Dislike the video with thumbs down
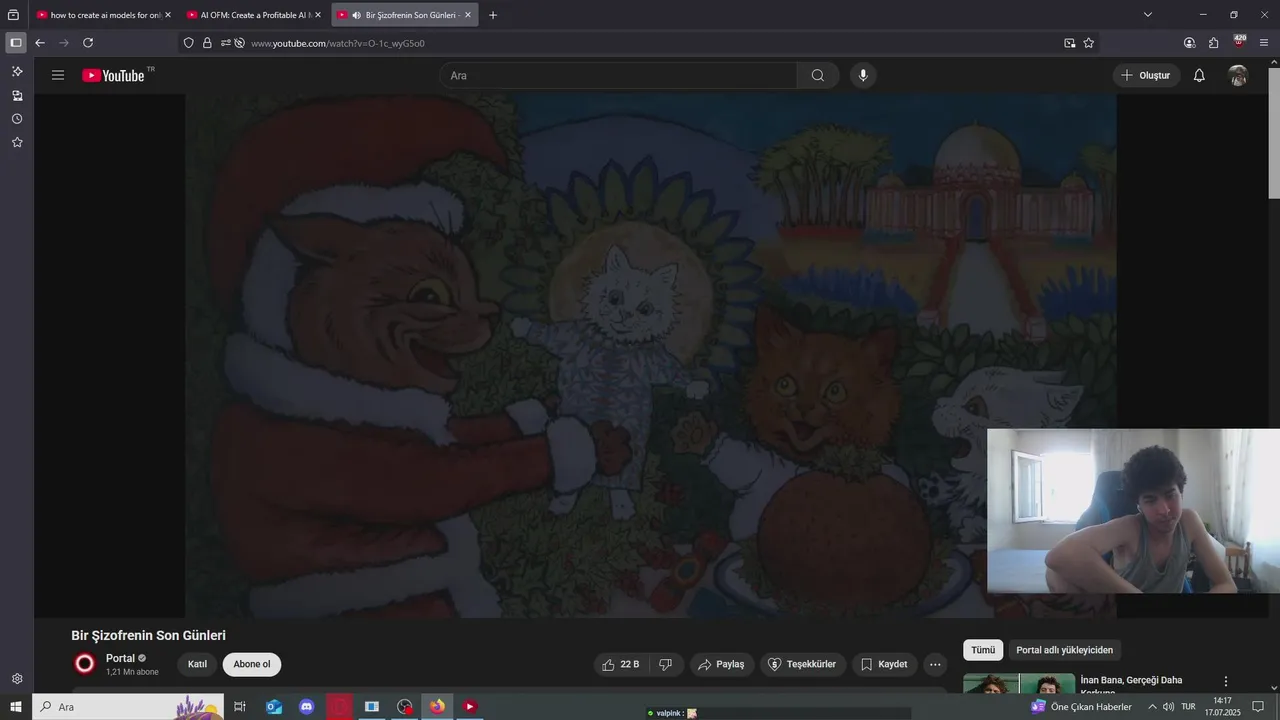Screen dimensions: 1280x720 (666, 664)
